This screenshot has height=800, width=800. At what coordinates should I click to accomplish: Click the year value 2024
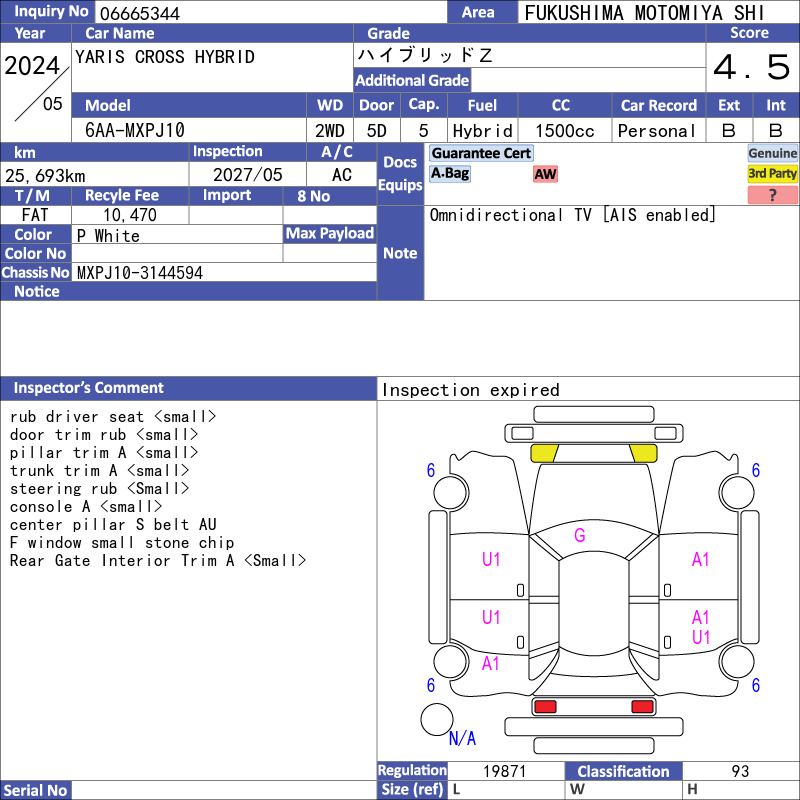(32, 66)
